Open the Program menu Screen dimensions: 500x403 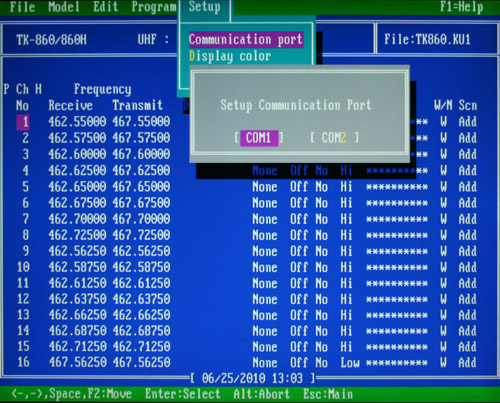point(154,7)
